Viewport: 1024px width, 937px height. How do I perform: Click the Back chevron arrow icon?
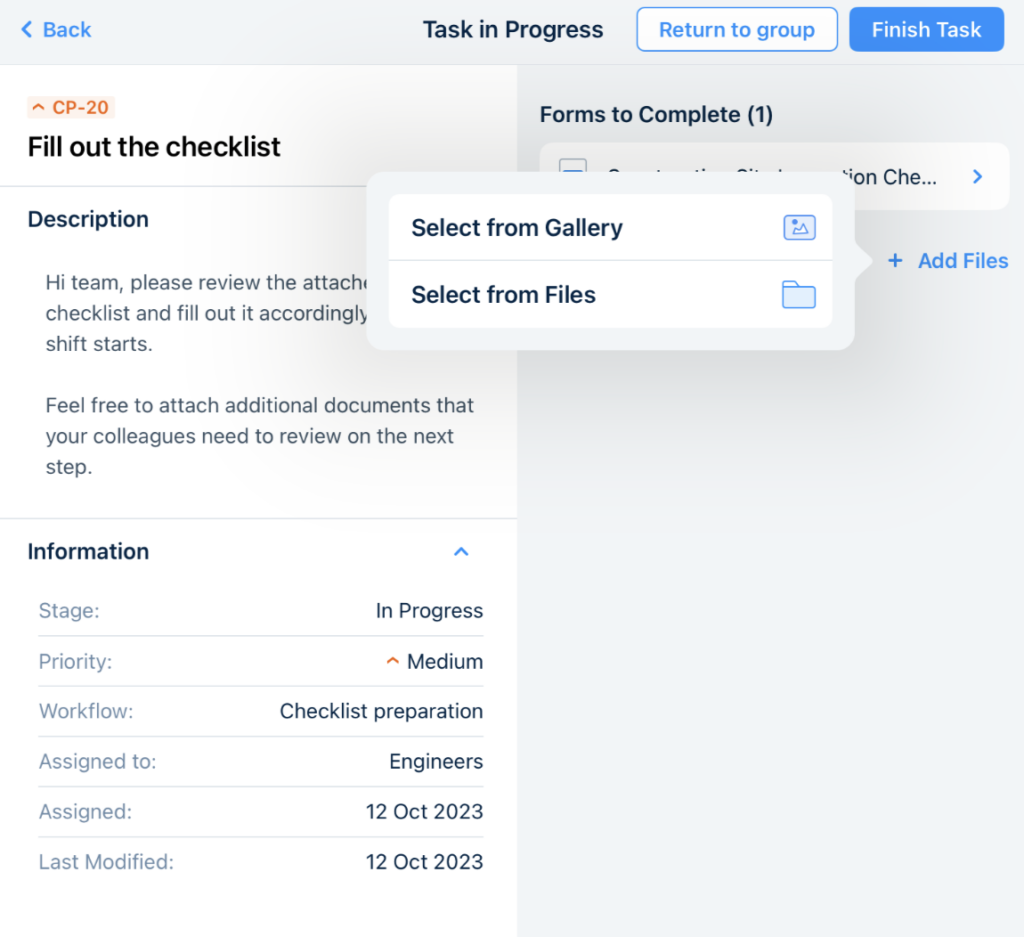click(x=27, y=30)
